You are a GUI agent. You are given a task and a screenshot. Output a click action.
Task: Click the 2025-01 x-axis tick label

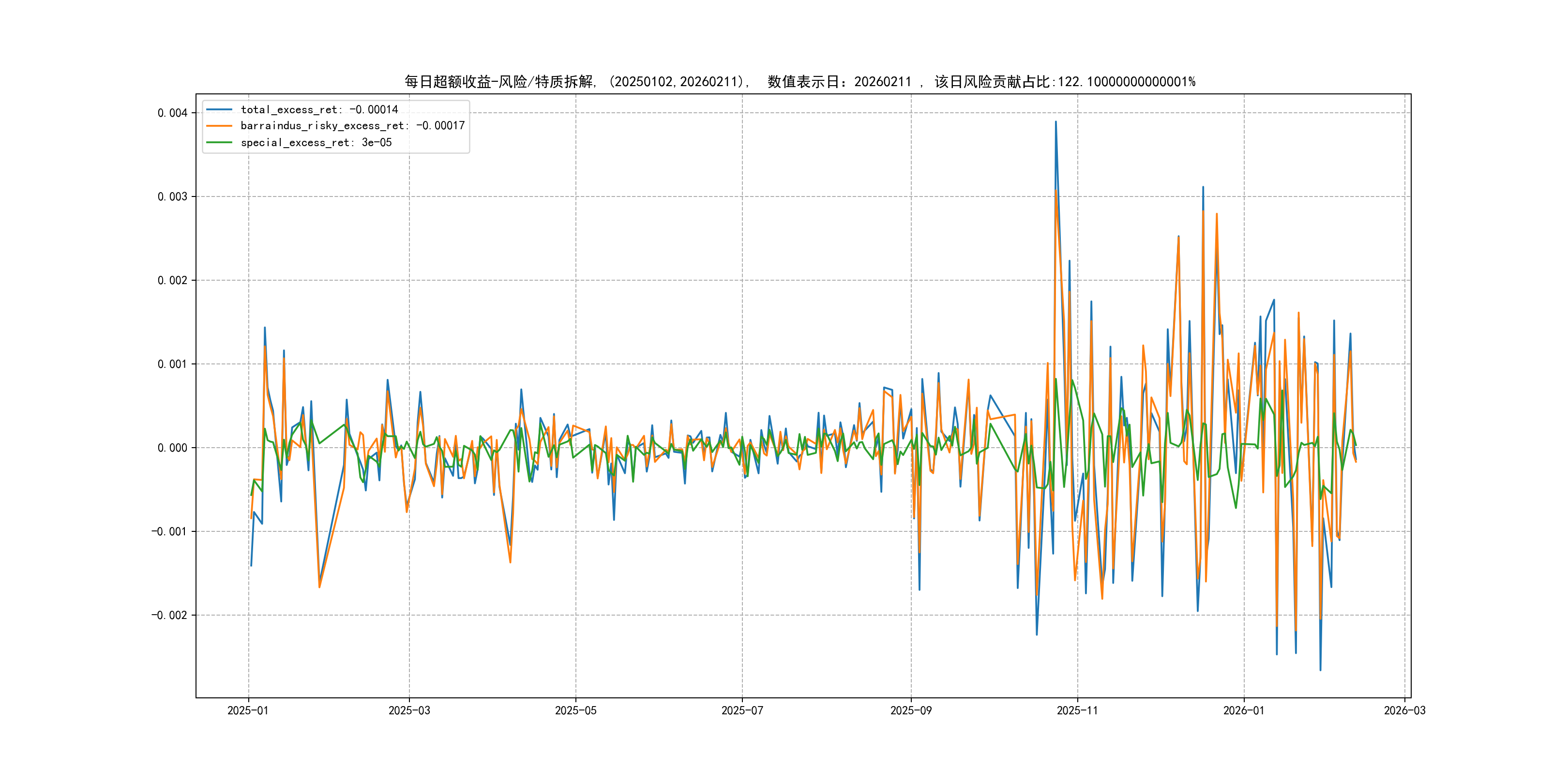248,710
